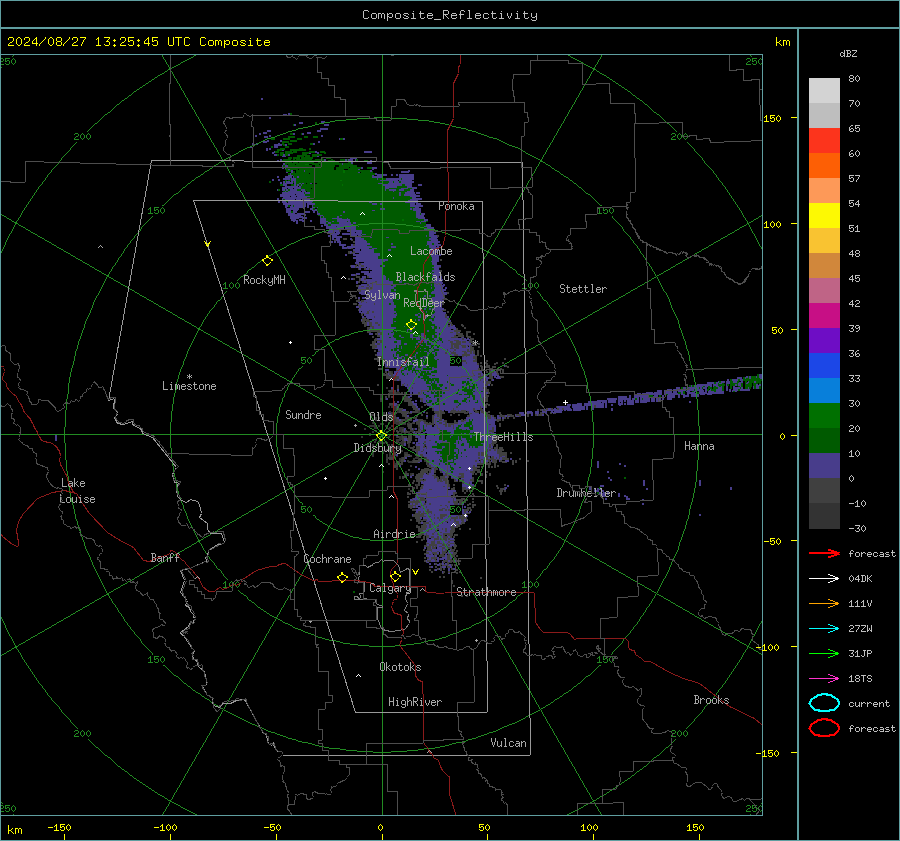The height and width of the screenshot is (841, 900).
Task: Click the Limestone label
Action: (189, 386)
